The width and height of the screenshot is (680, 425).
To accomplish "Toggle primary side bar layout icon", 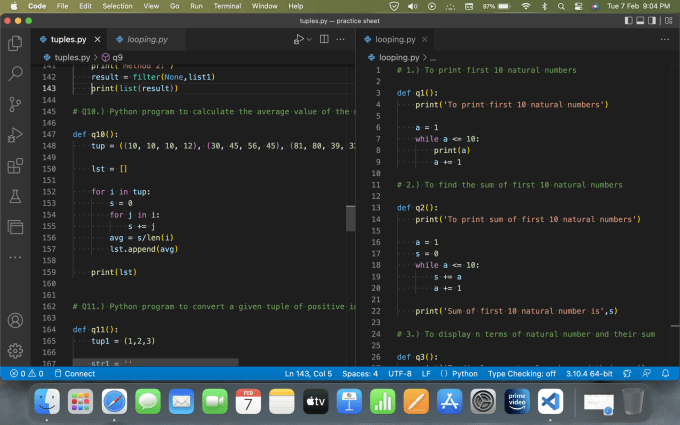I will [x=628, y=20].
